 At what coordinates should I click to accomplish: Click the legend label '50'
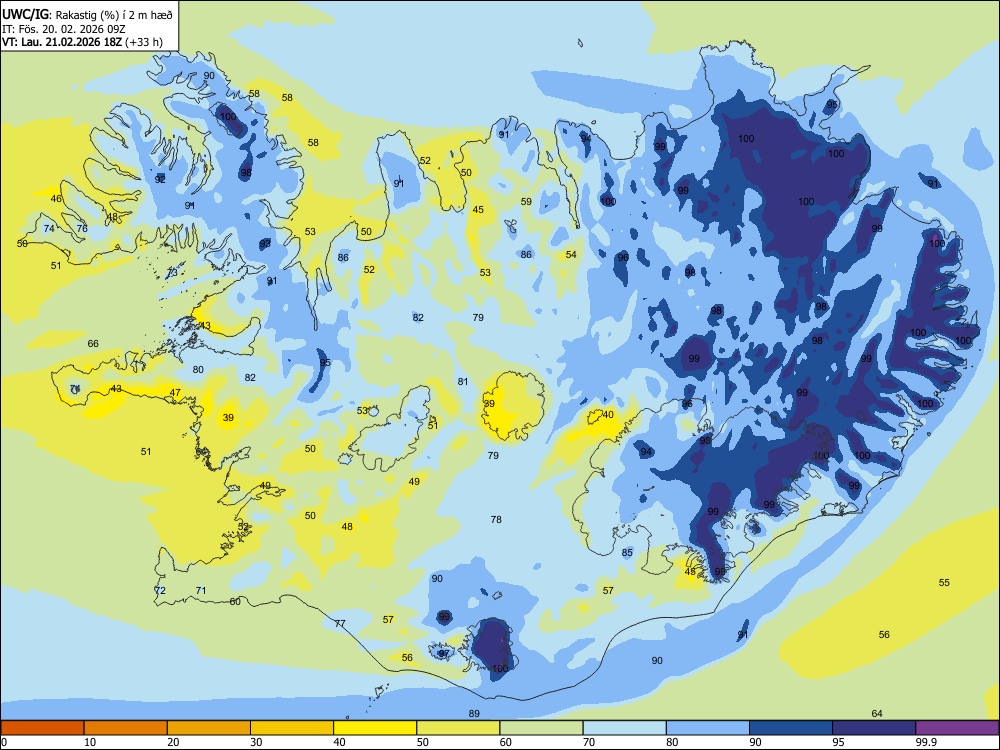pos(422,742)
